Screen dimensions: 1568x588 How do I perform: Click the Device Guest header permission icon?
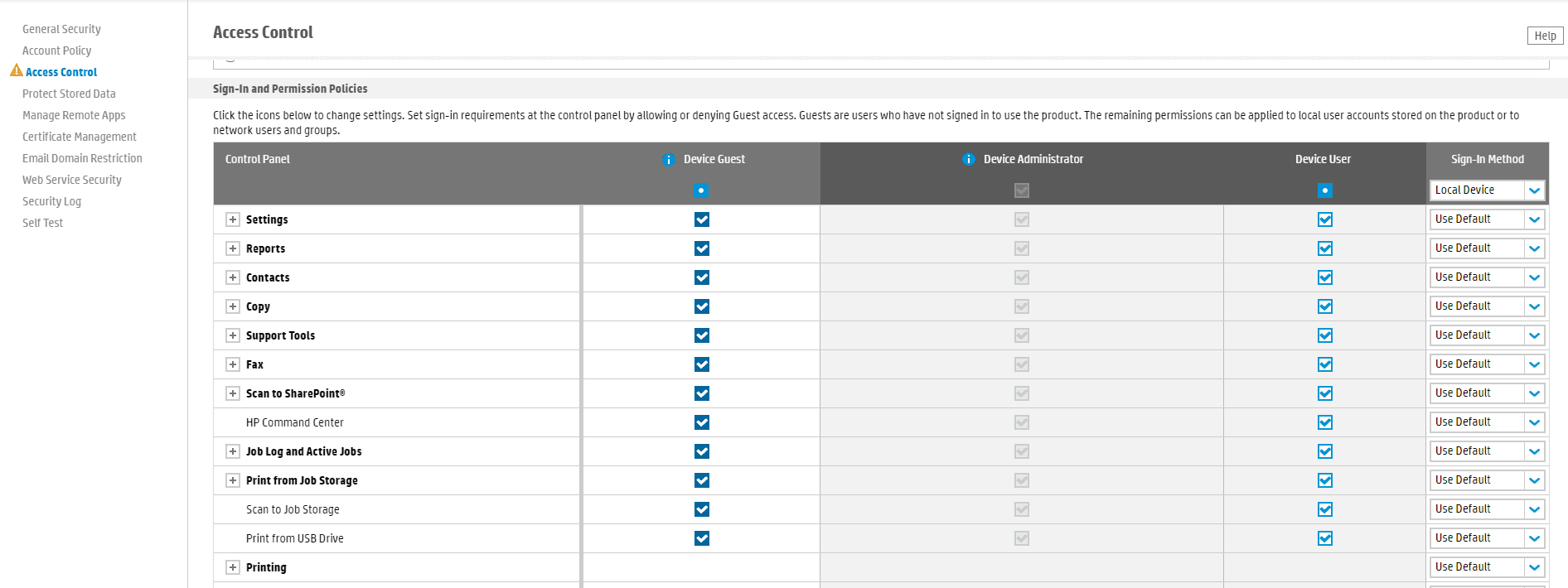pyautogui.click(x=701, y=190)
